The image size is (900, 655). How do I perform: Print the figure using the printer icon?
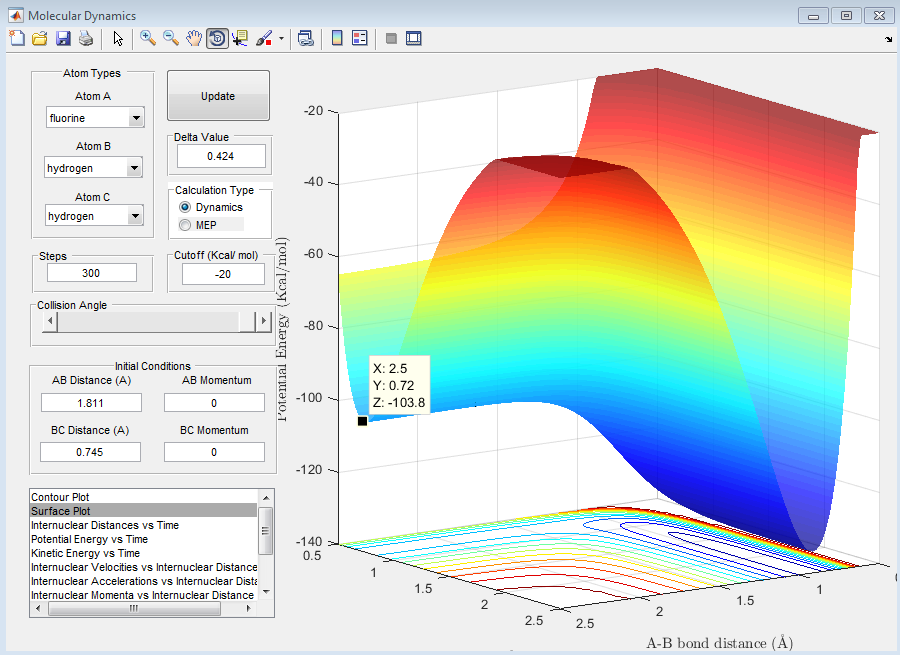tap(86, 38)
